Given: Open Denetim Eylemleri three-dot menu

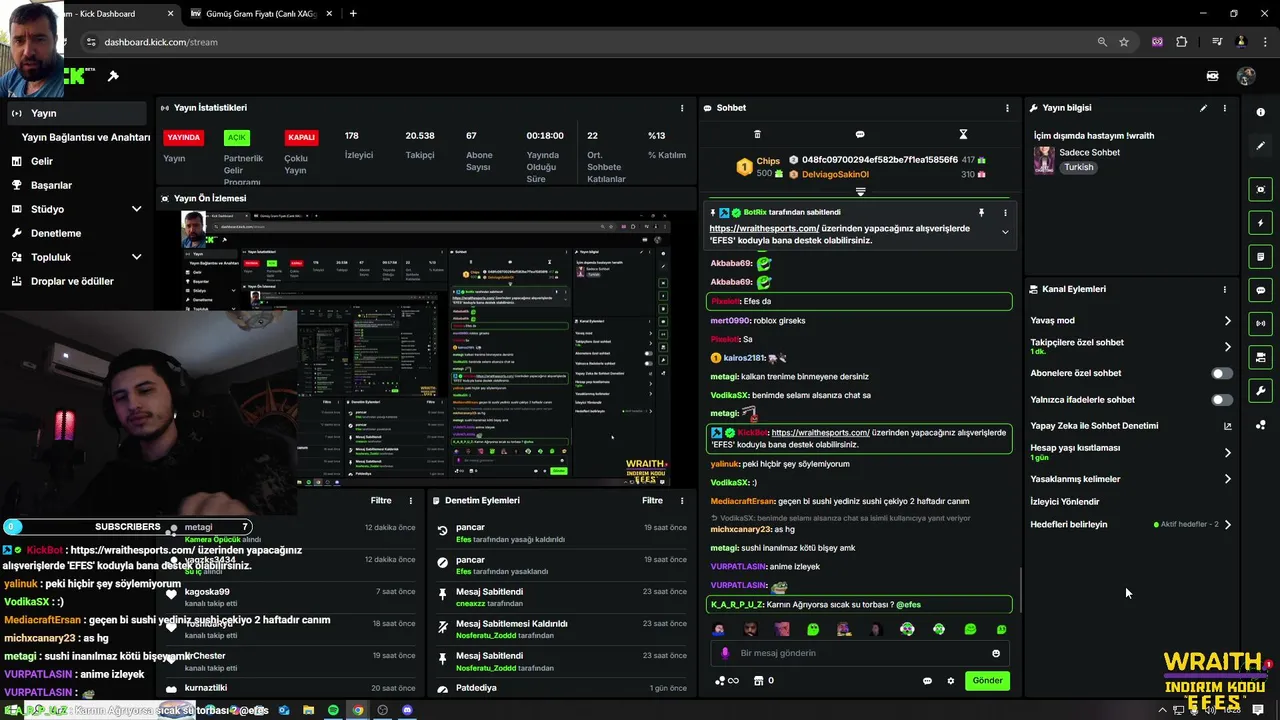Looking at the screenshot, I should [682, 500].
